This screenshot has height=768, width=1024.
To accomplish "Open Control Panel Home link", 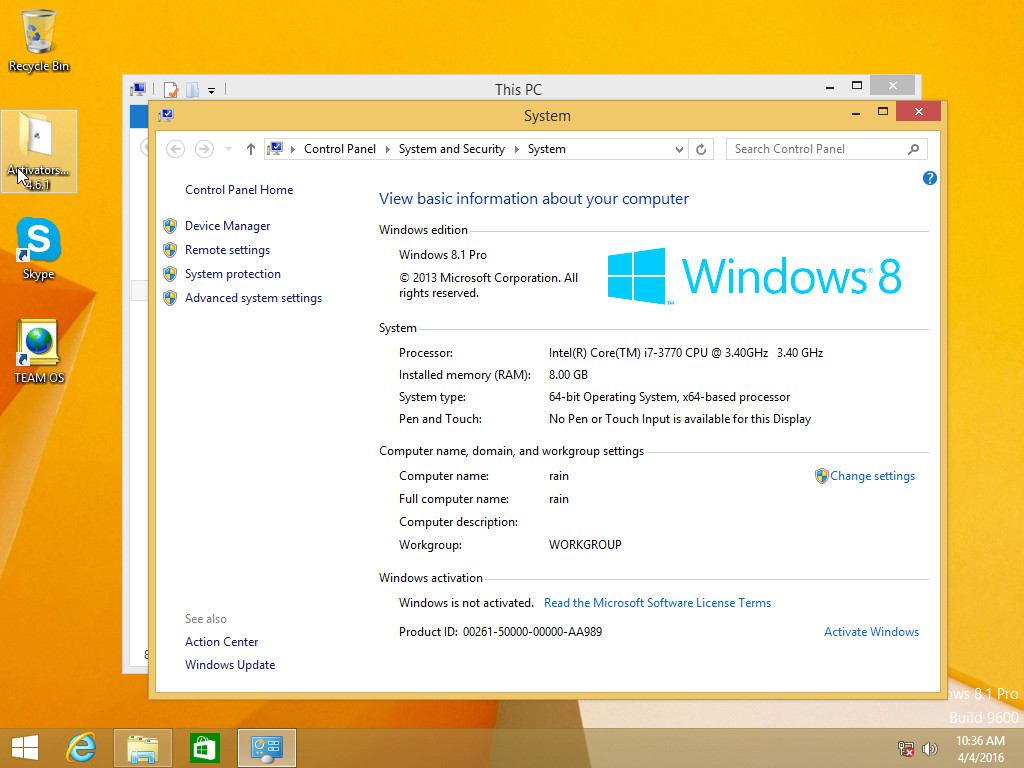I will (239, 190).
